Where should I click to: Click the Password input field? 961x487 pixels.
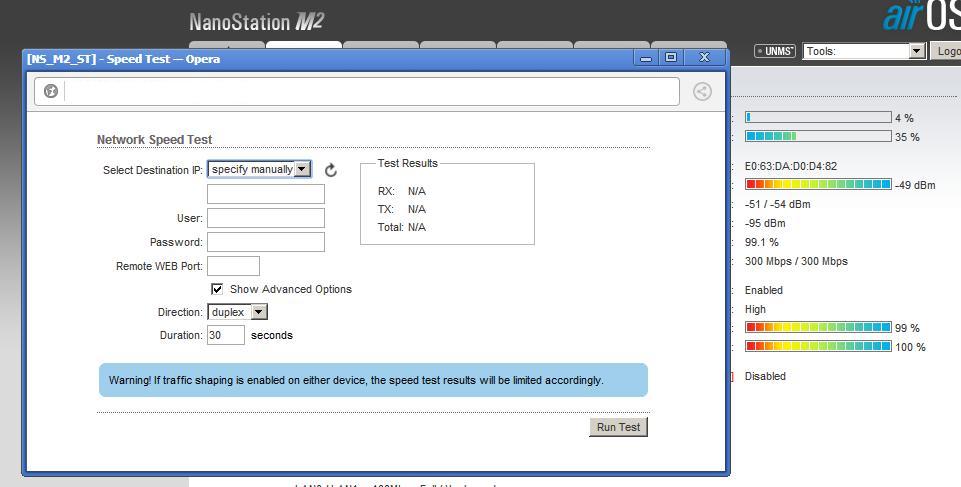pyautogui.click(x=266, y=242)
